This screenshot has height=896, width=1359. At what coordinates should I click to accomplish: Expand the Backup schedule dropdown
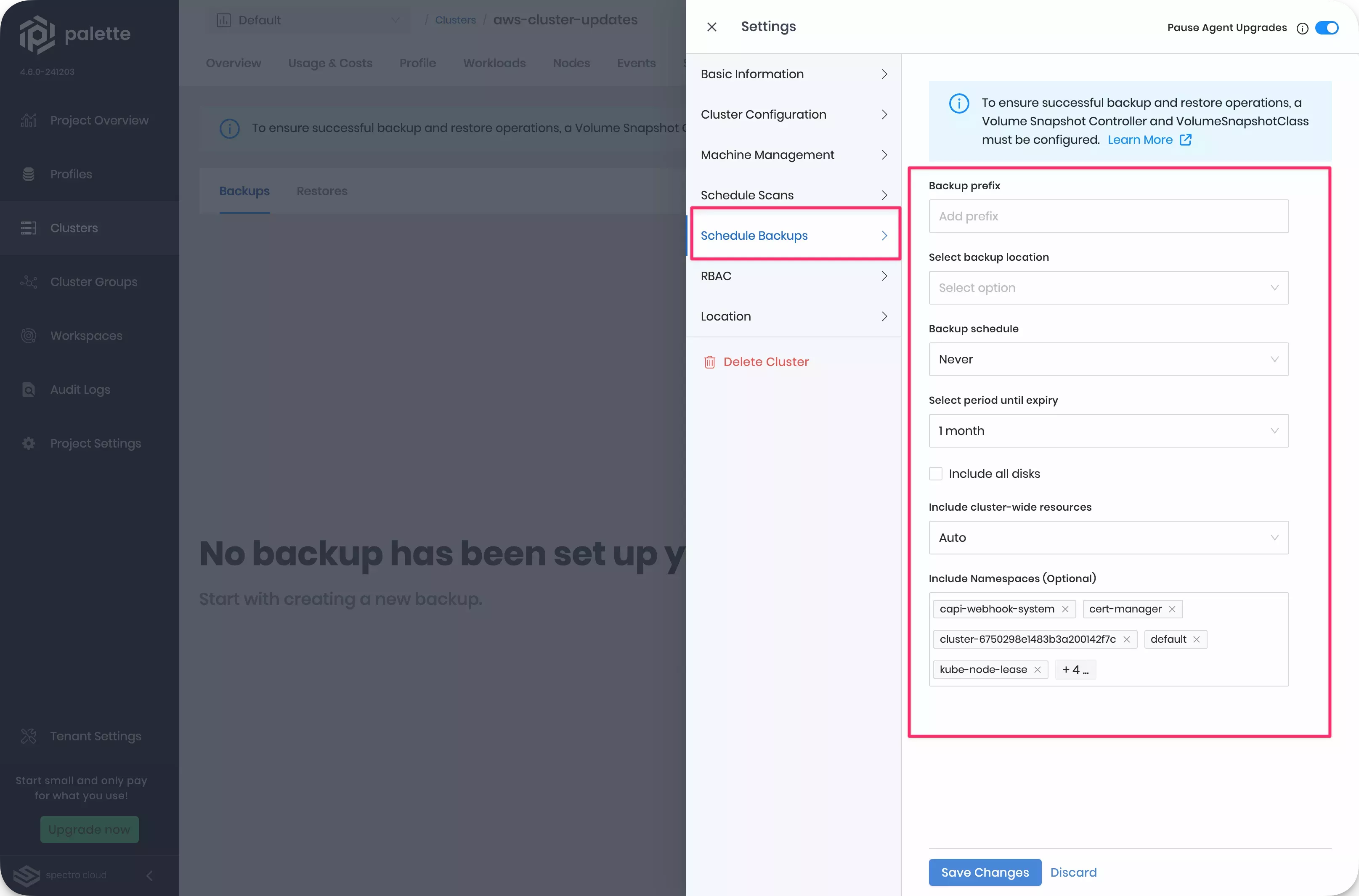point(1108,359)
